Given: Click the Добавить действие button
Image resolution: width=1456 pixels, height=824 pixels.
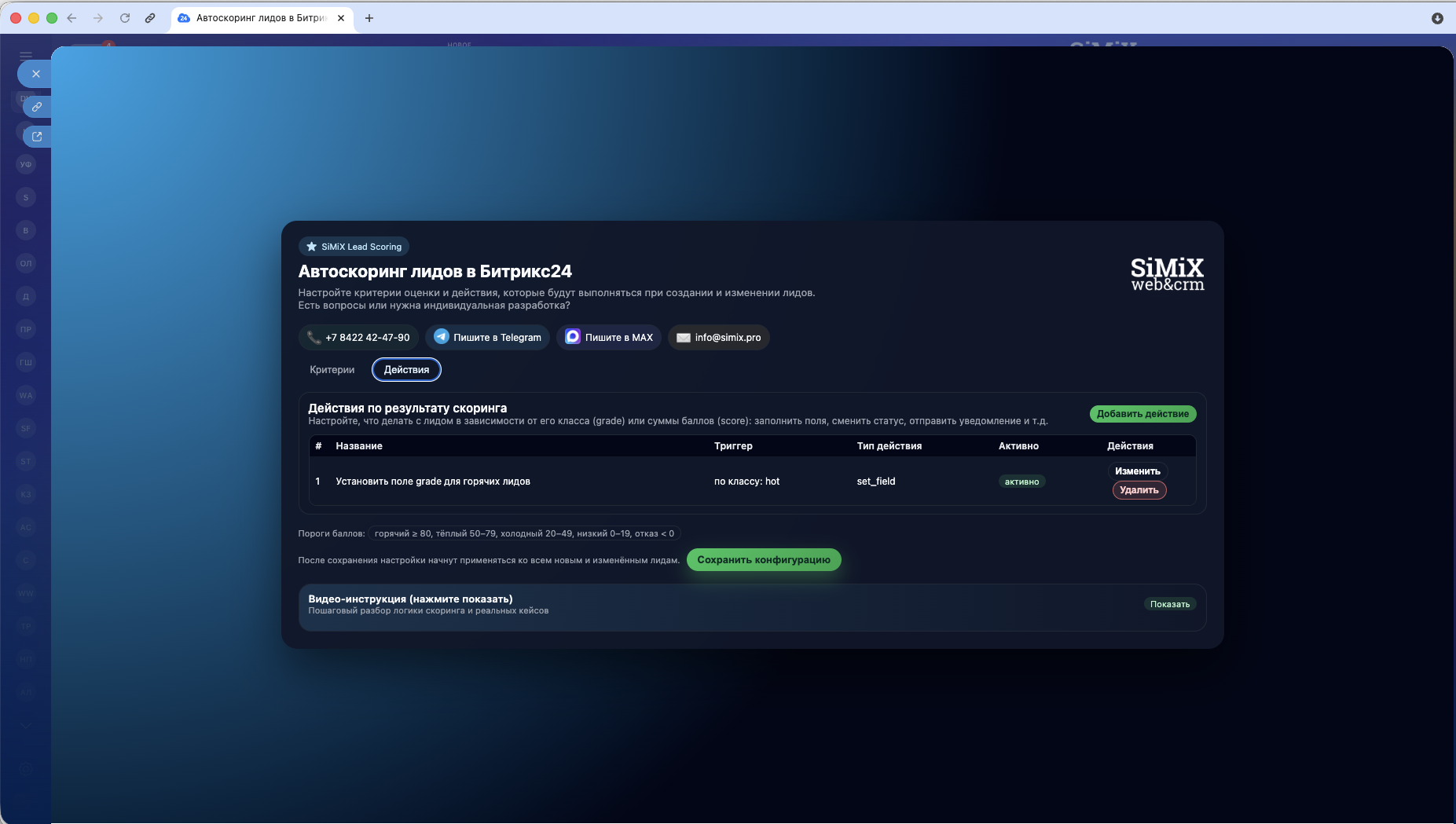Looking at the screenshot, I should 1142,414.
